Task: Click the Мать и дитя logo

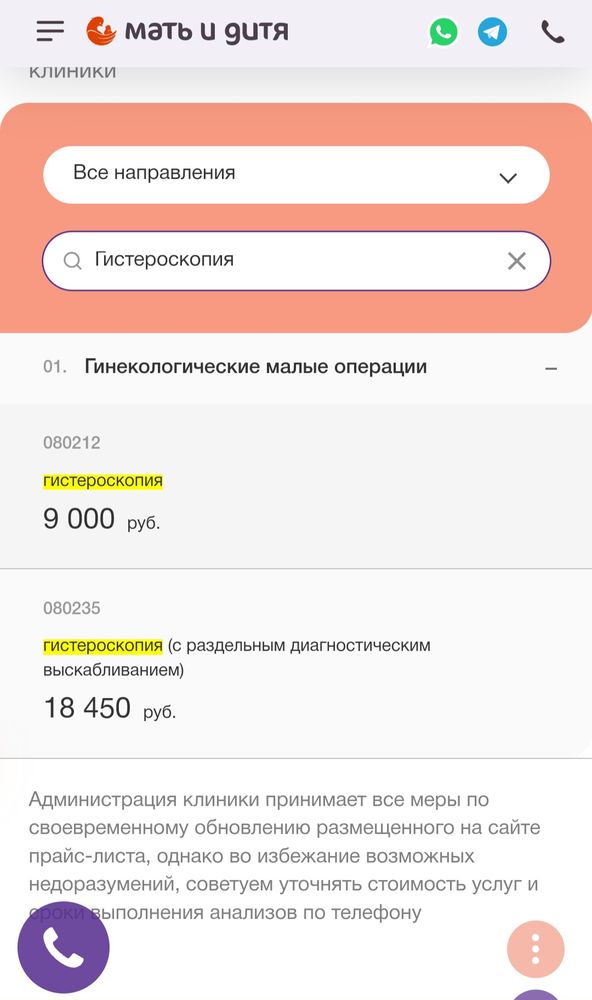Action: pos(187,31)
